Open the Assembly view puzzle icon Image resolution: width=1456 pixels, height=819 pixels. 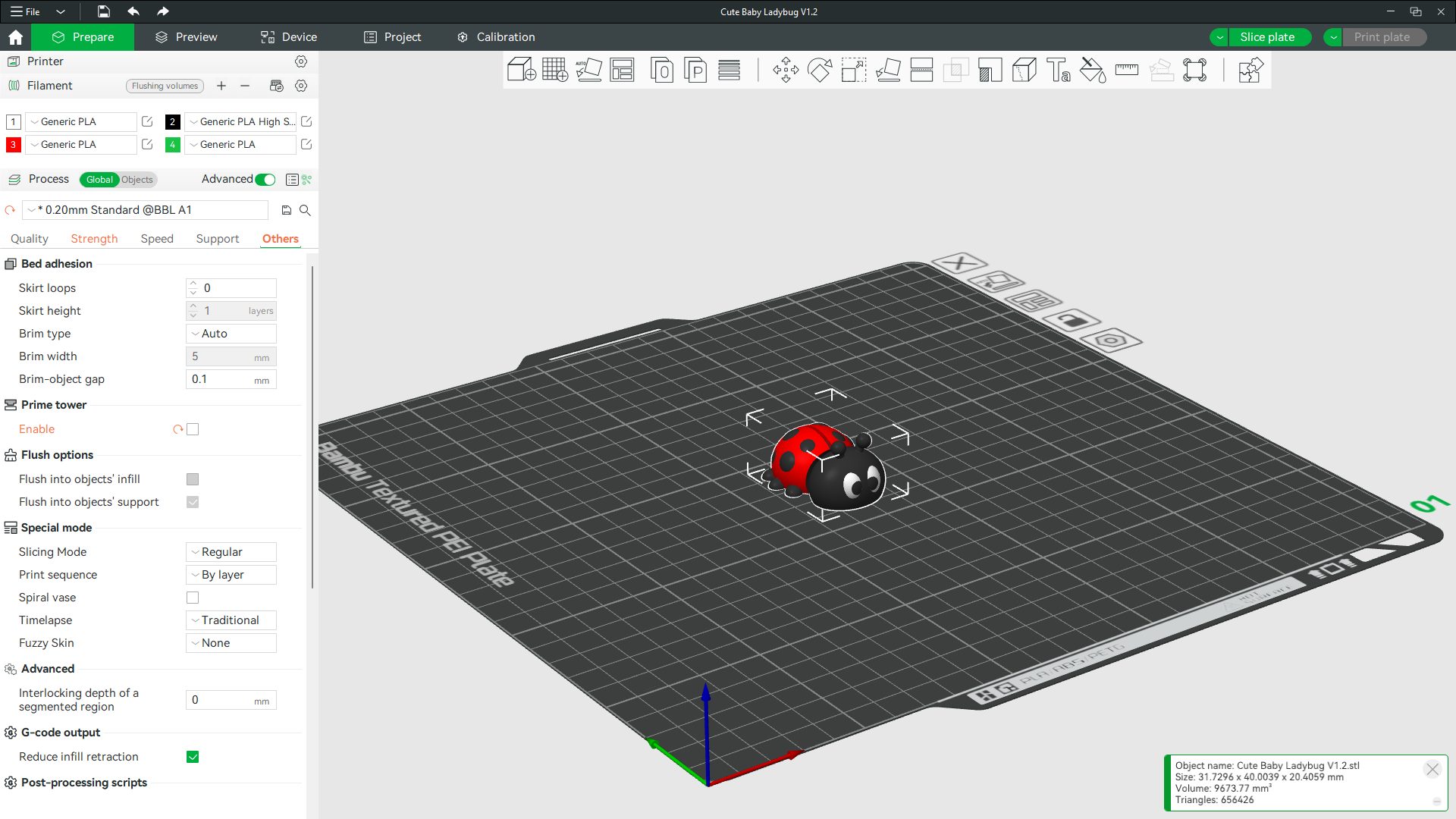click(1250, 70)
